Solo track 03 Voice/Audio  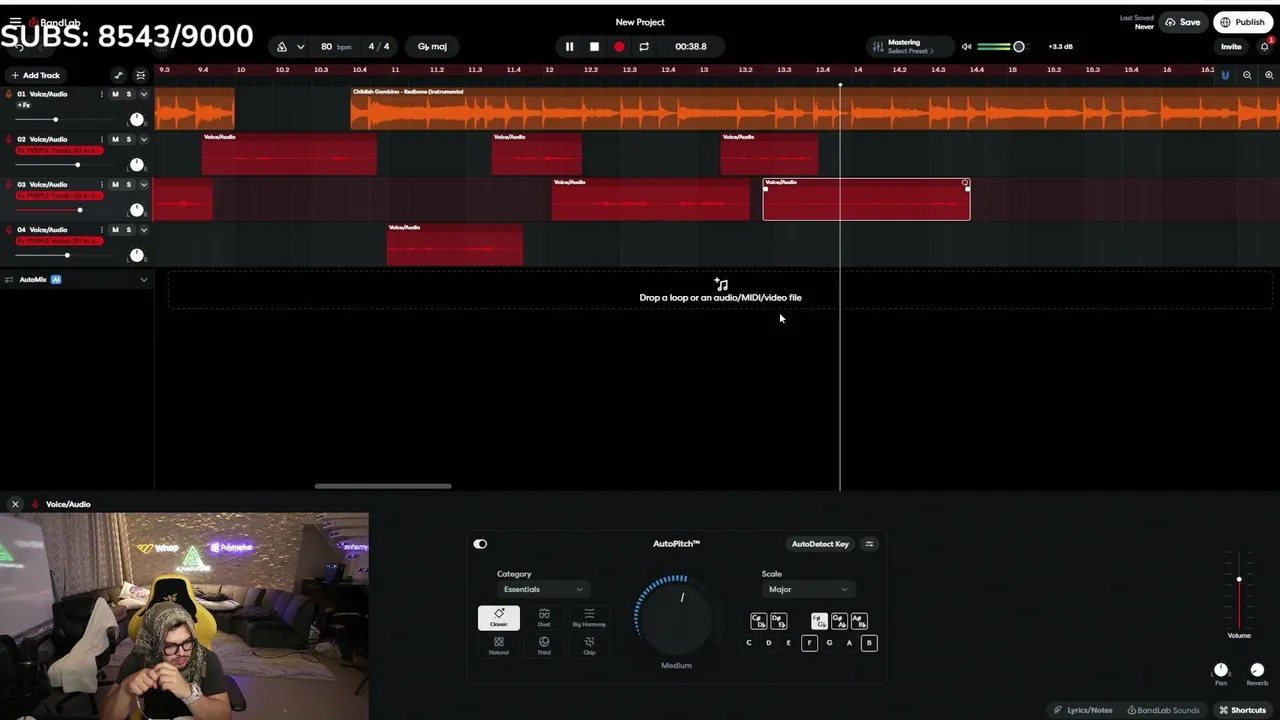tap(128, 184)
